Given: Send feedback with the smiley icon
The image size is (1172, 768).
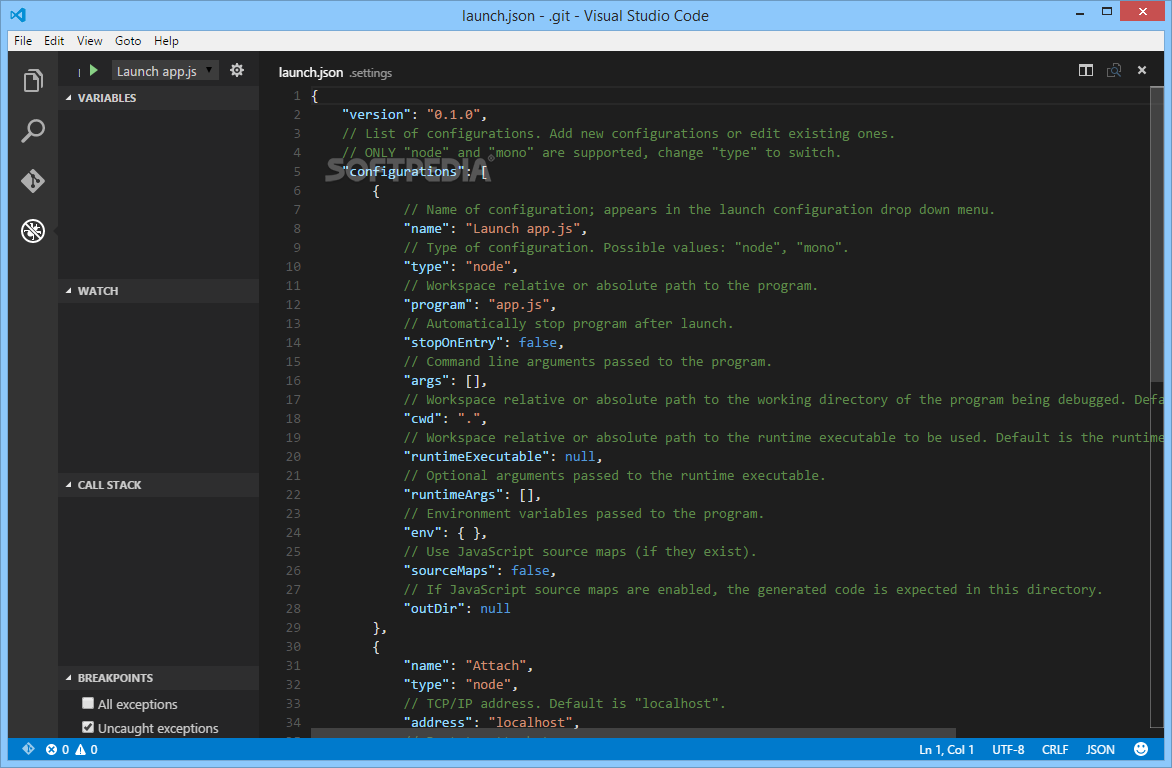Looking at the screenshot, I should point(1141,749).
